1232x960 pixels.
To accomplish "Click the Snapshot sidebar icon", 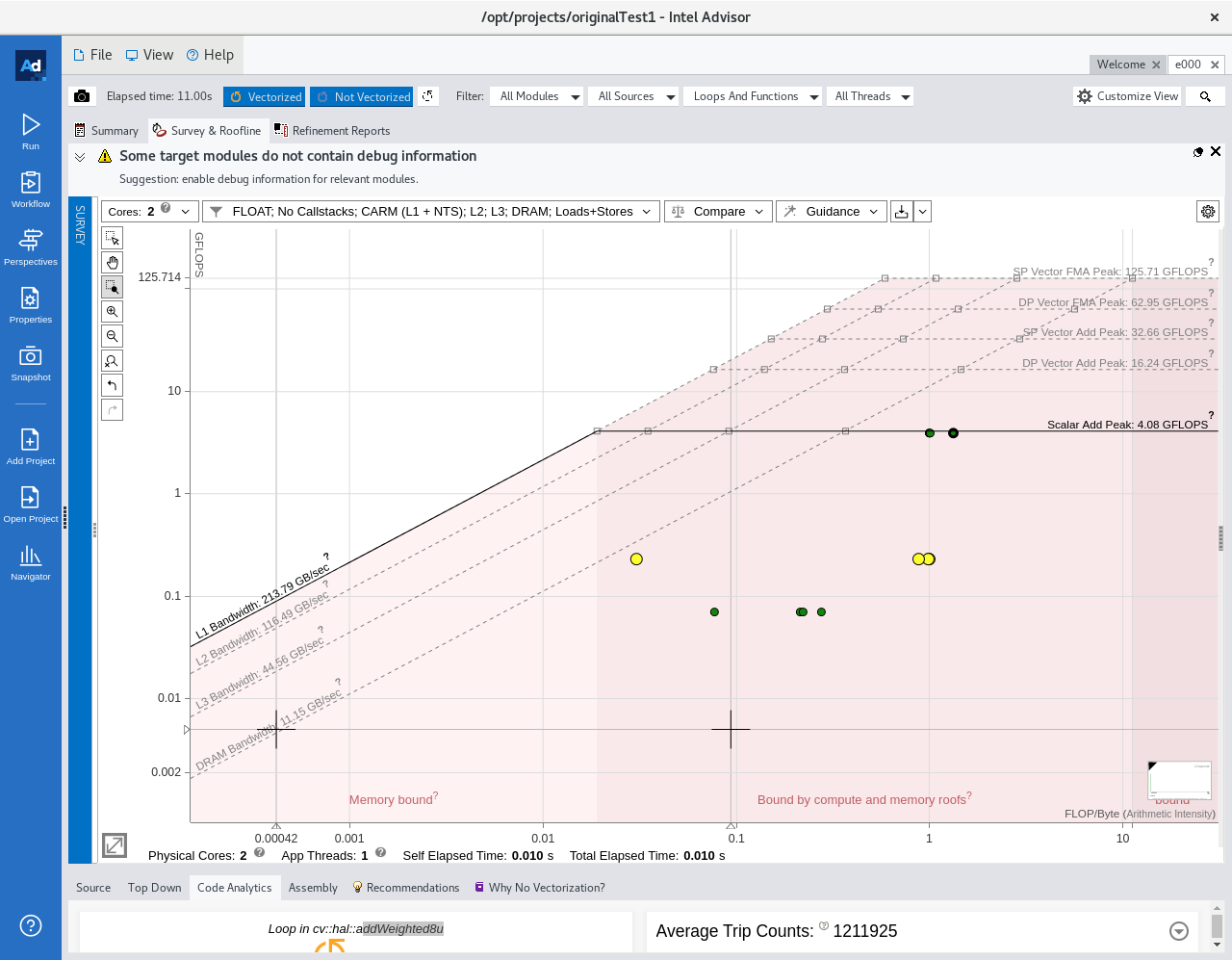I will pyautogui.click(x=31, y=362).
